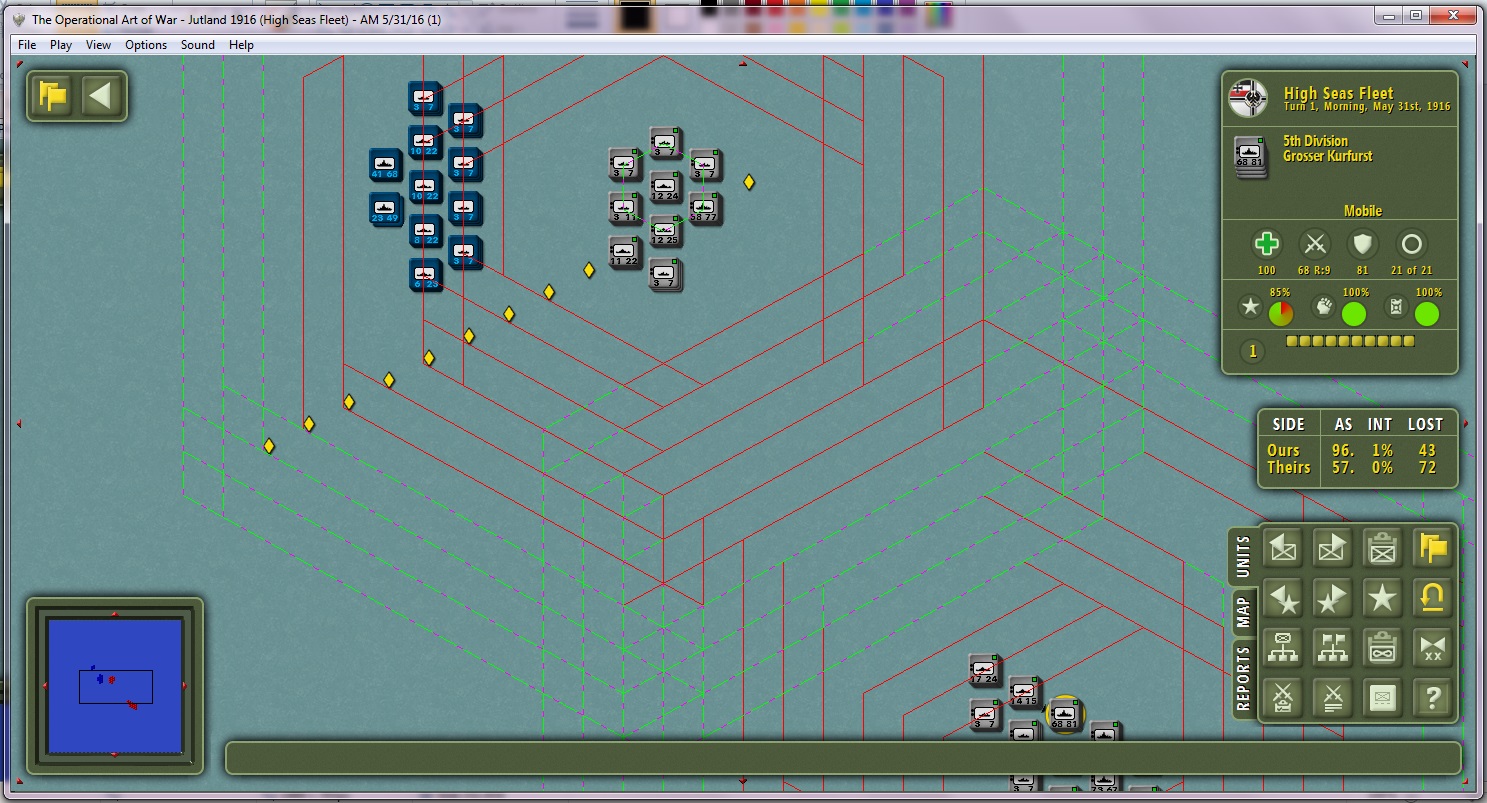Select the gray 17 24 ship unit
Viewport: 1487px width, 803px height.
[984, 671]
